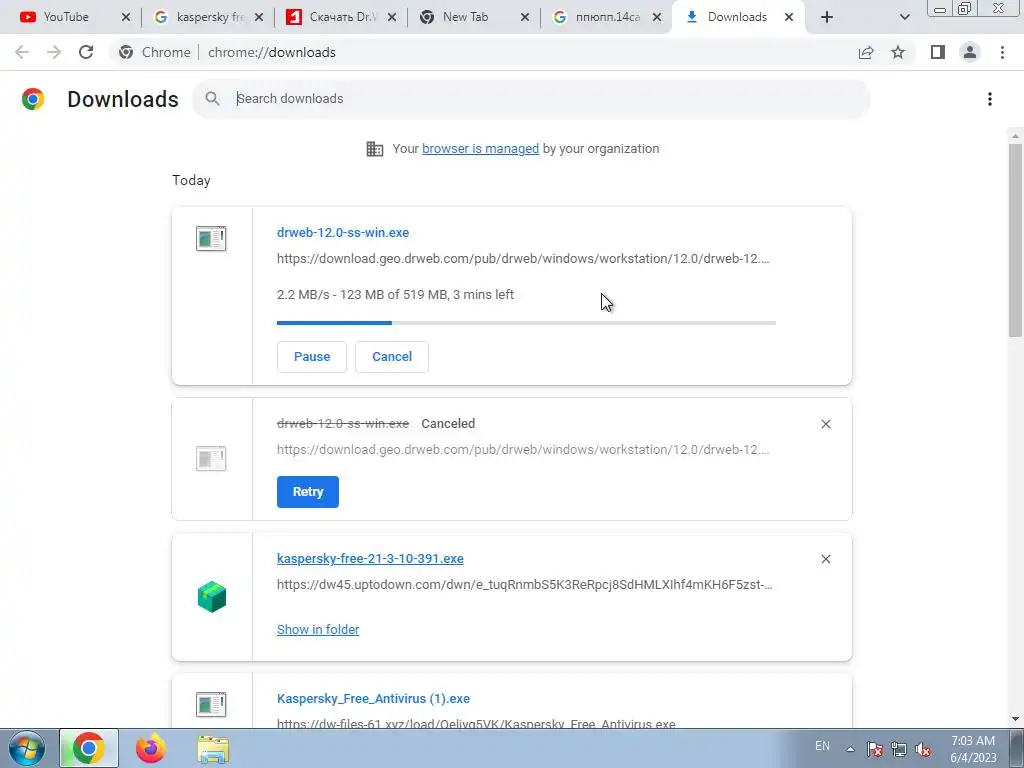Click the muted volume tray icon
Image resolution: width=1024 pixels, height=768 pixels.
pos(923,749)
